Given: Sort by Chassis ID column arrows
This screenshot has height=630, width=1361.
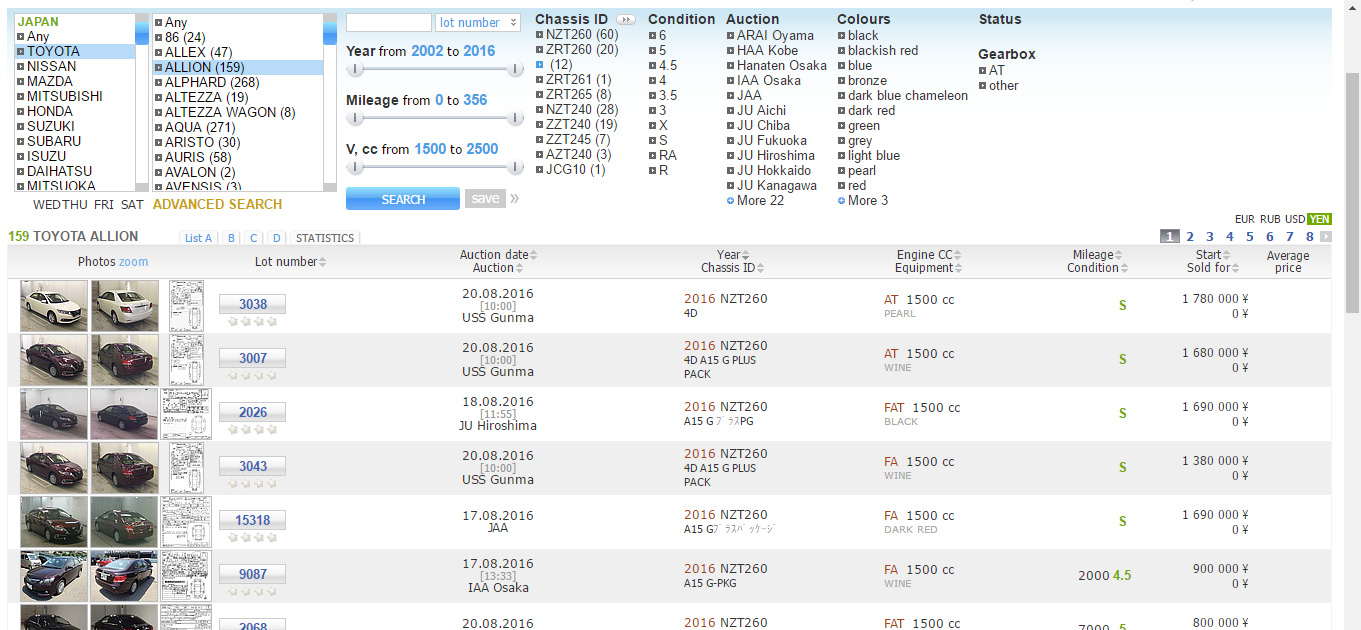Looking at the screenshot, I should point(761,268).
